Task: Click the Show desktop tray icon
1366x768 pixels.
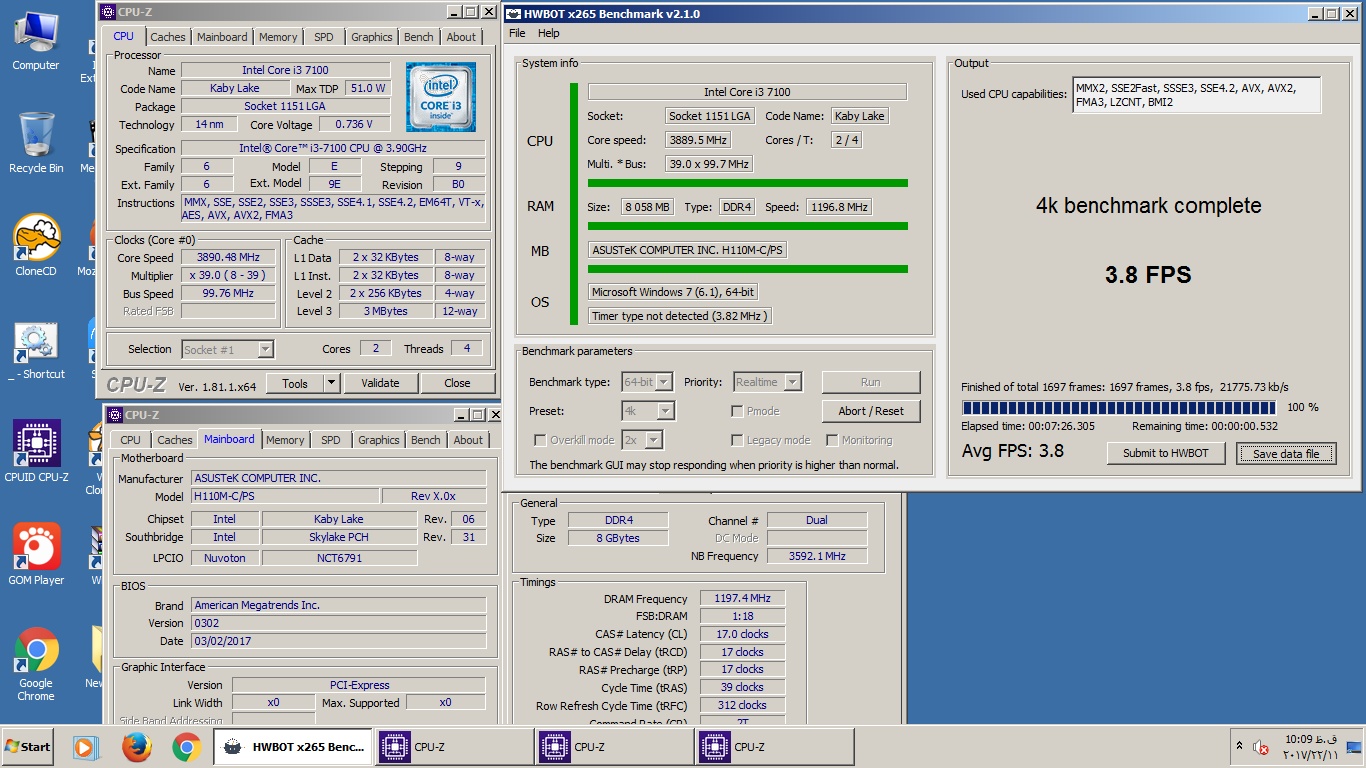Action: [x=1354, y=747]
